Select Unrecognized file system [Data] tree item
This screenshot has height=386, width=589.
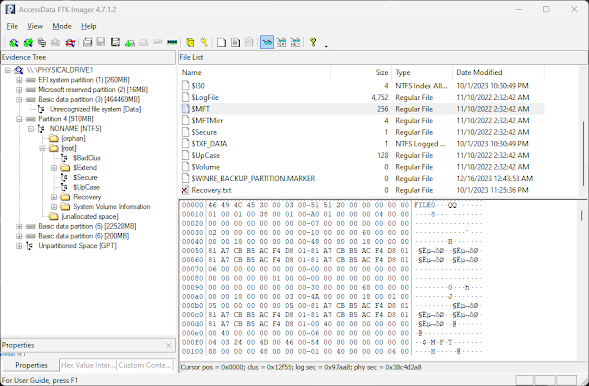95,109
